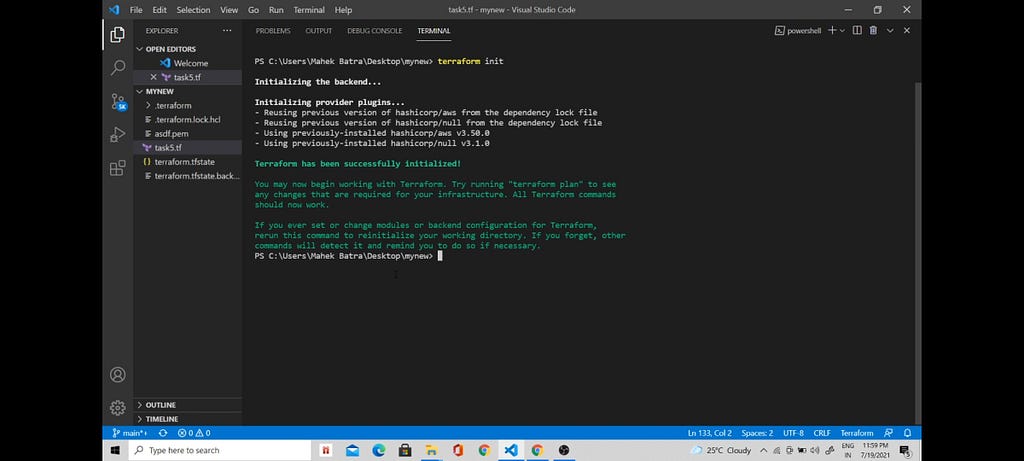Open the Manage gear icon

point(118,408)
